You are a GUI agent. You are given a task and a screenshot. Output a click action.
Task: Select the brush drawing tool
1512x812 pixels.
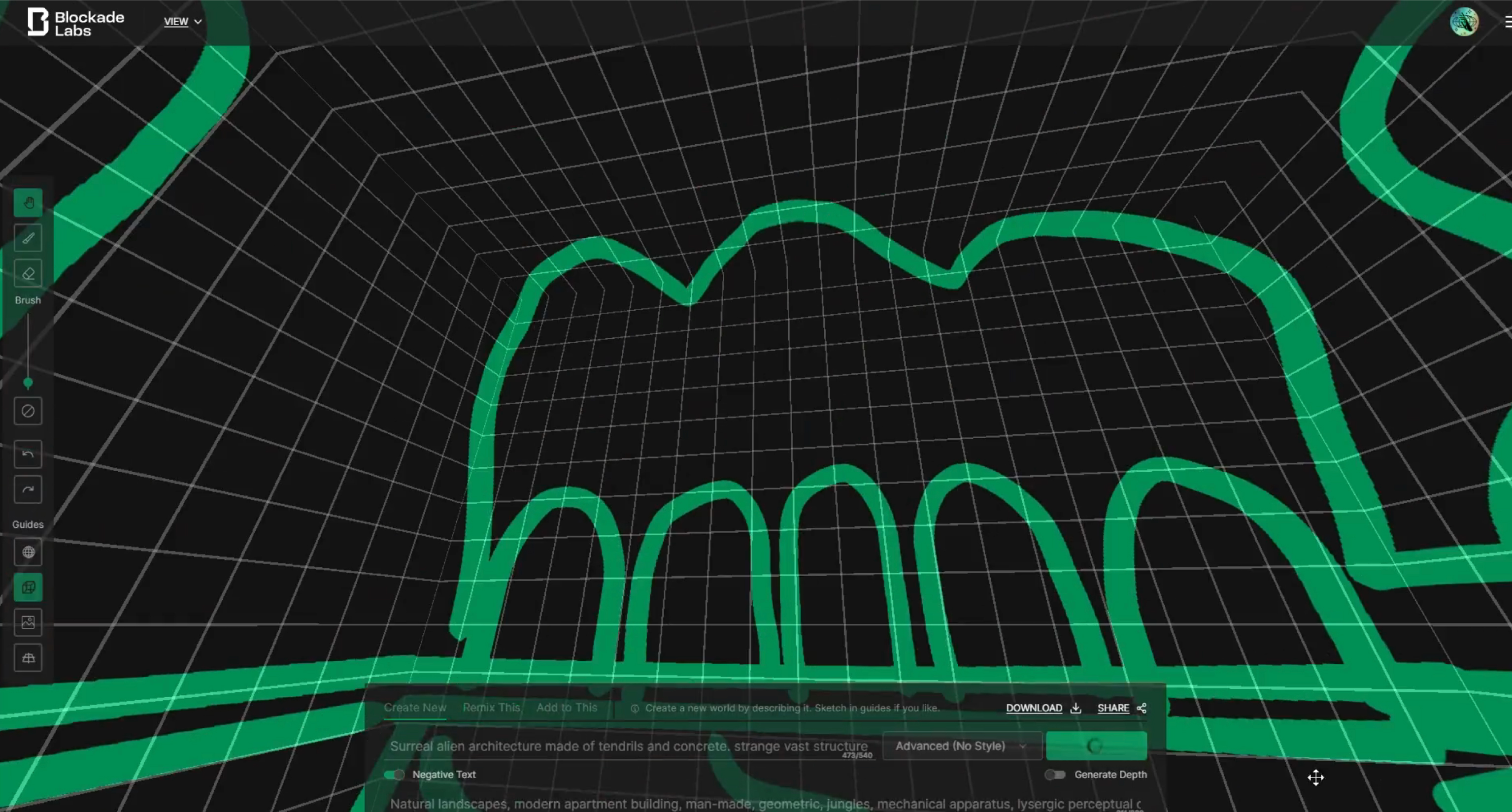coord(28,238)
